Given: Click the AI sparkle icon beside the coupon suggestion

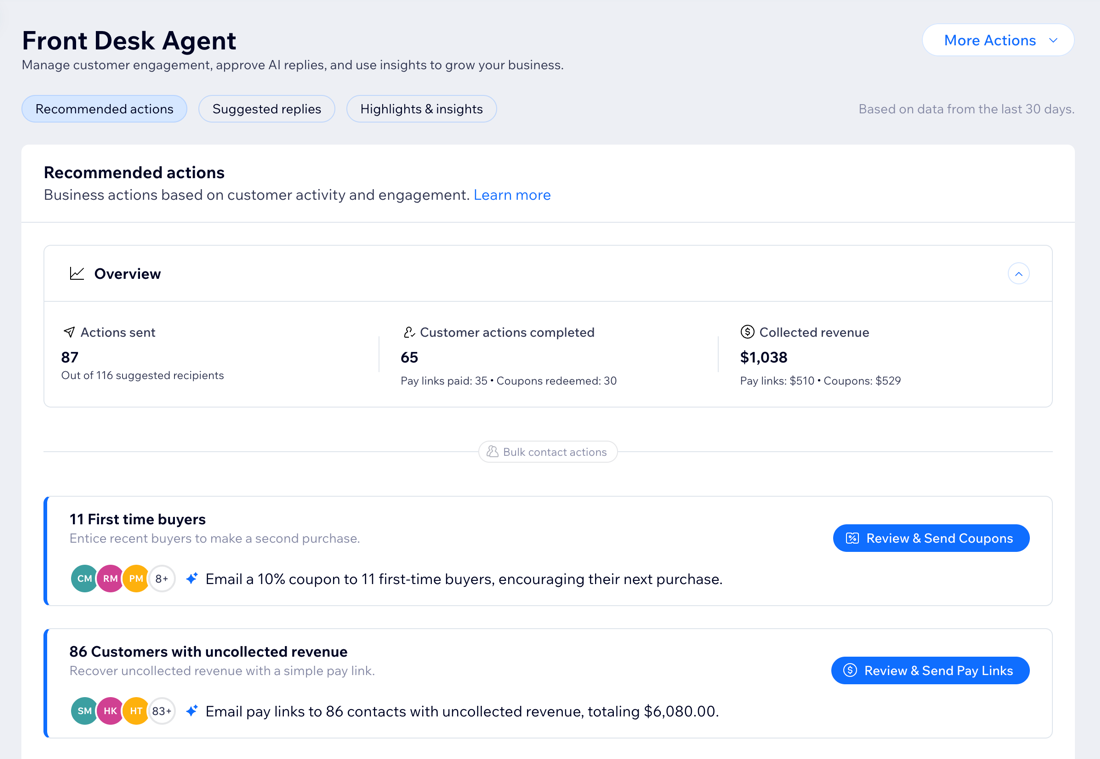Looking at the screenshot, I should pos(191,578).
